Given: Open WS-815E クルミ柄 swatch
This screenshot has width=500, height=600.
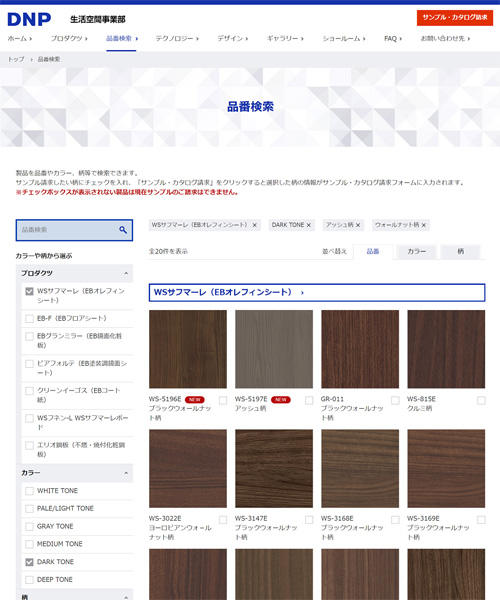Looking at the screenshot, I should [446, 349].
